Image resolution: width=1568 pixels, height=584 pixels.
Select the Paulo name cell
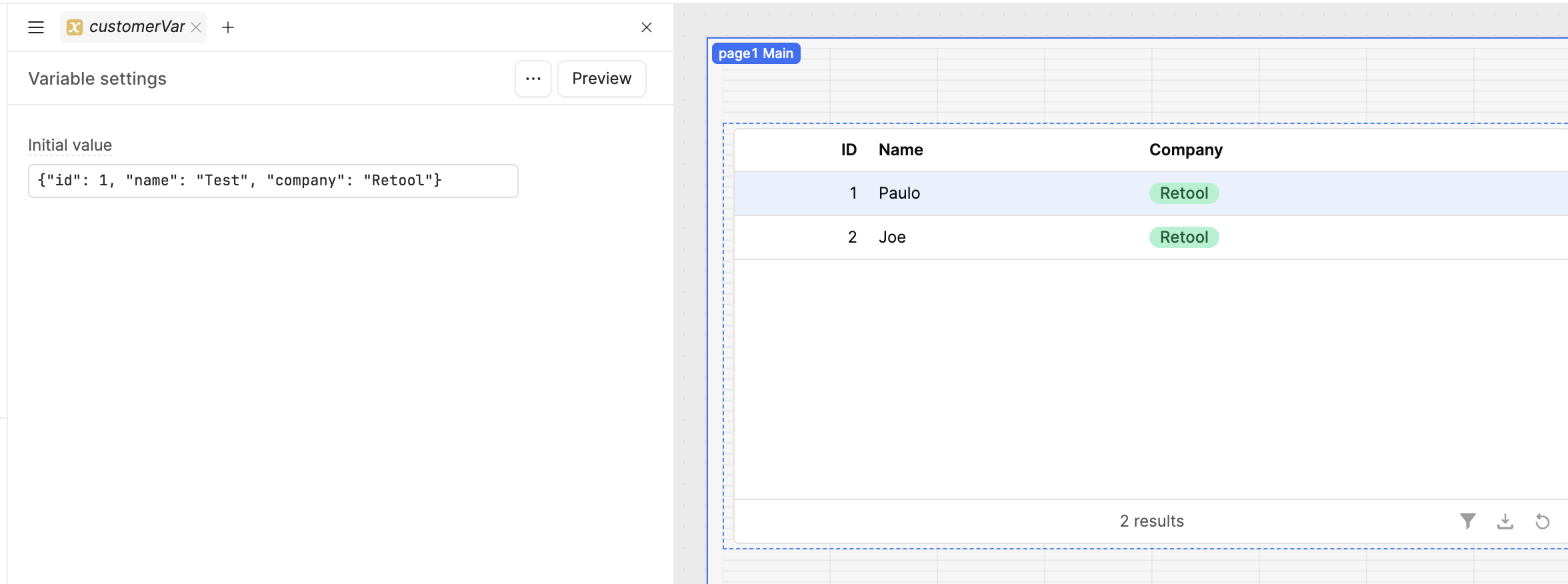pyautogui.click(x=899, y=193)
